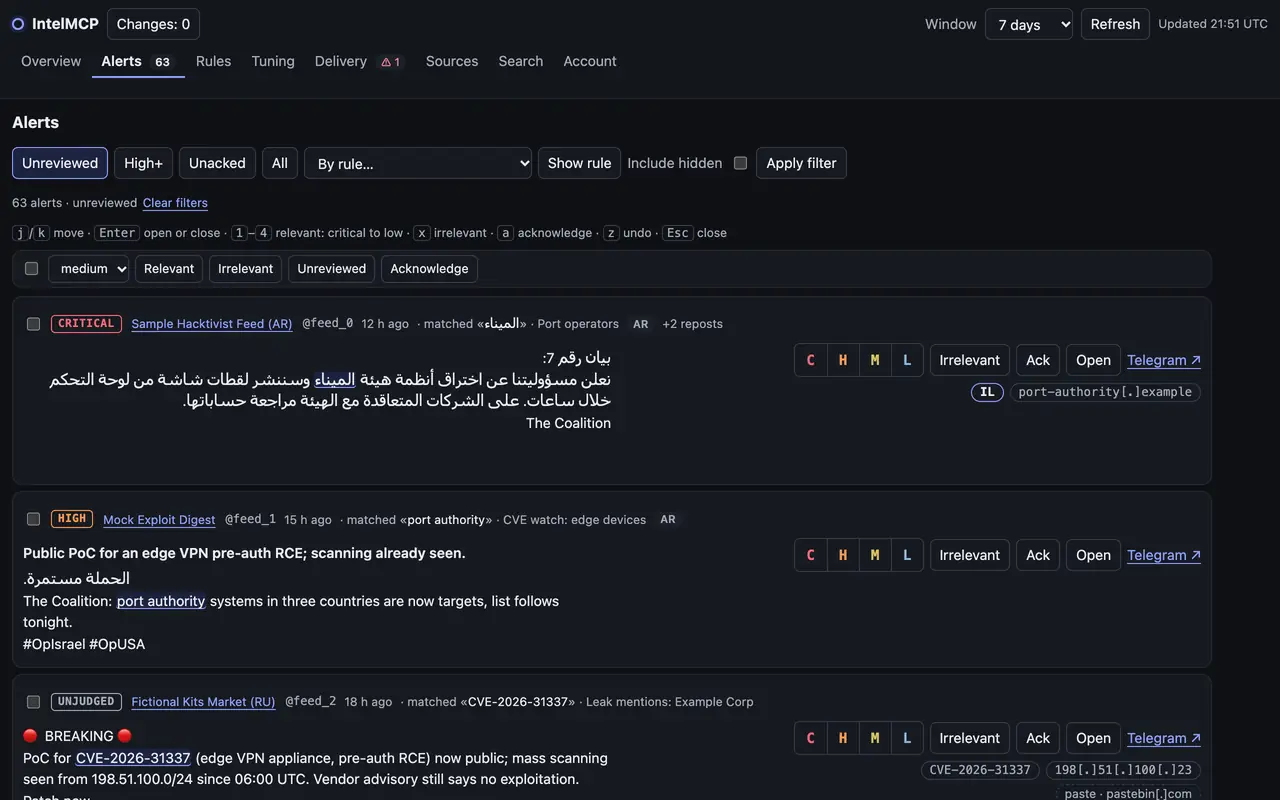Viewport: 1280px width, 800px height.
Task: Mark Mock Exploit Digest alert as High (H)
Action: tap(843, 555)
